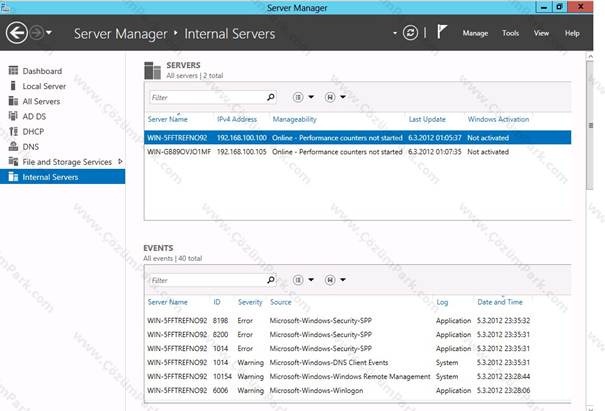Go back with the back arrow button
The image size is (605, 411).
(x=17, y=33)
